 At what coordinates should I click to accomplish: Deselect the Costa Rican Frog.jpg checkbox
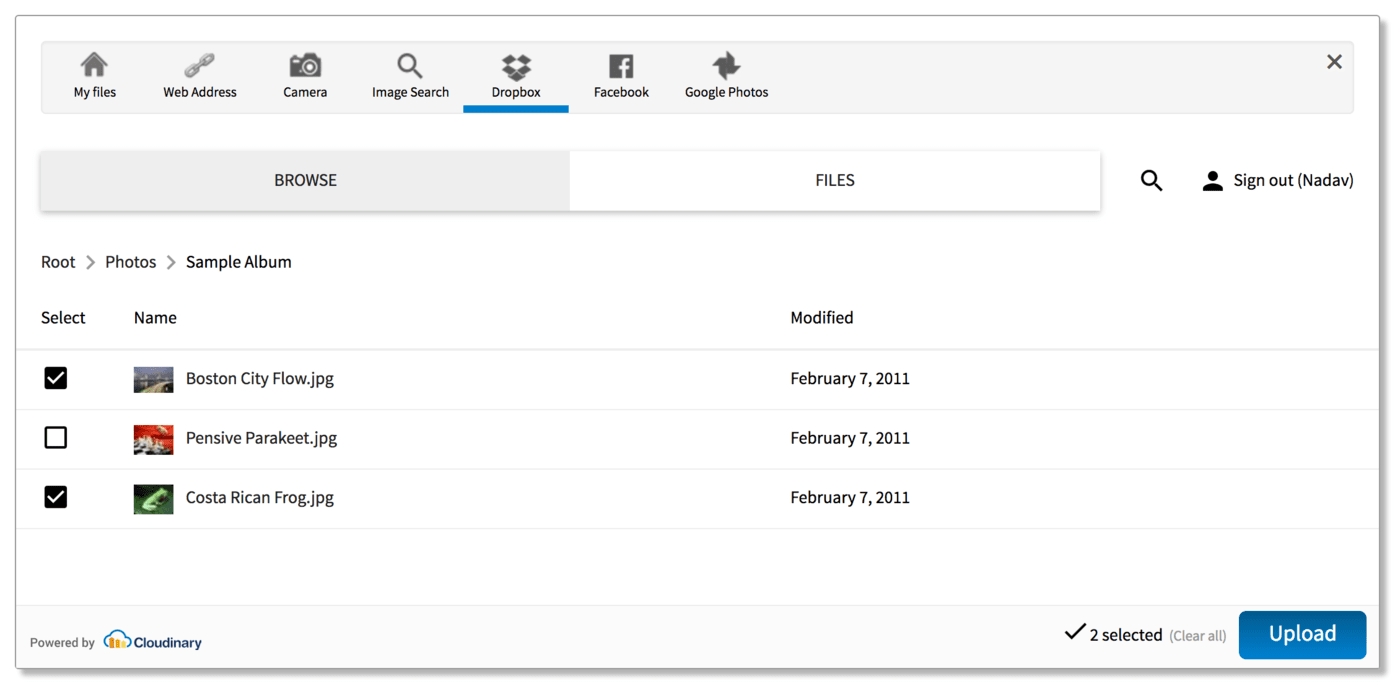tap(56, 497)
